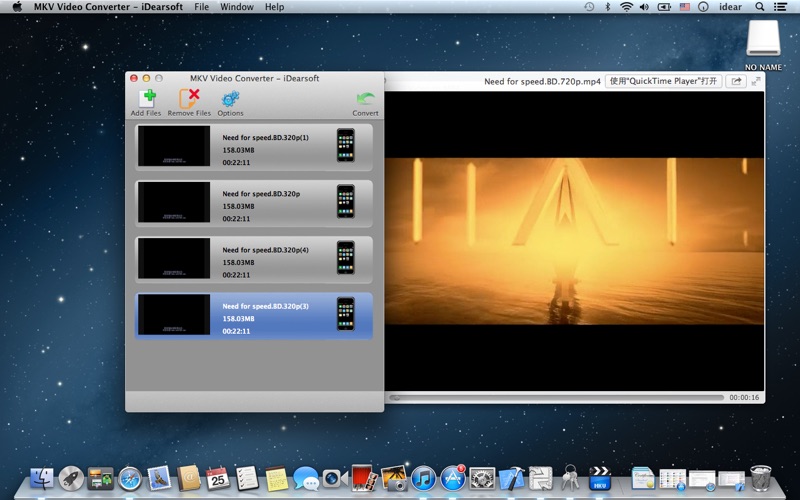The width and height of the screenshot is (800, 500).
Task: Click iPhone icon in Need for speed.BD.320p row
Action: click(345, 202)
